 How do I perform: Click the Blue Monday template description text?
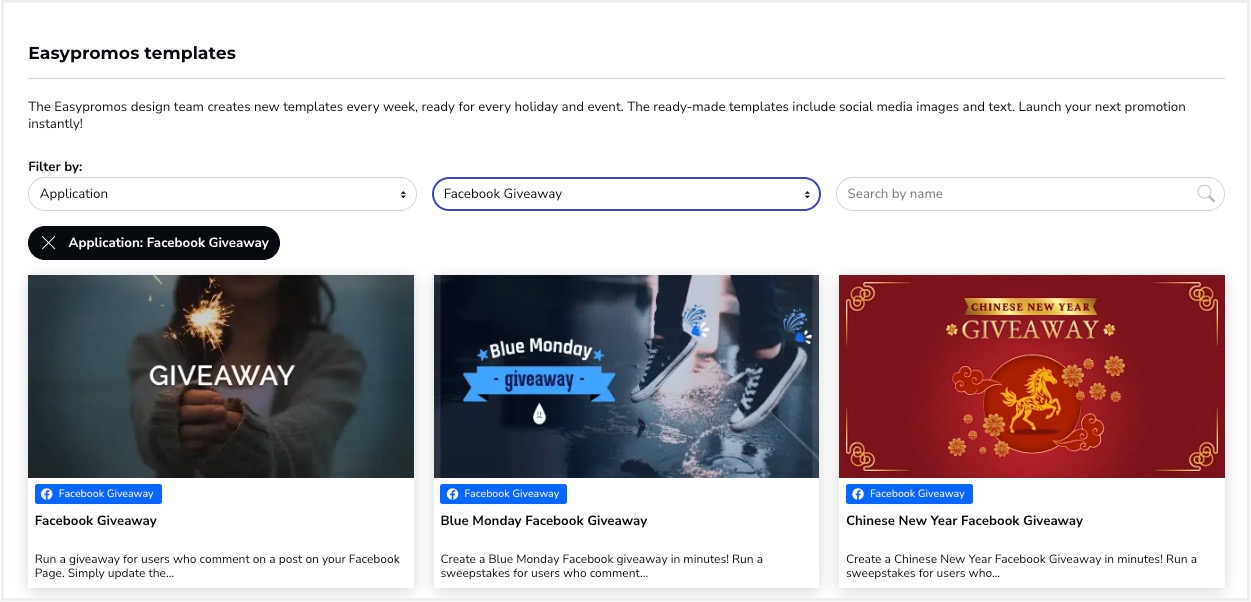click(x=602, y=566)
